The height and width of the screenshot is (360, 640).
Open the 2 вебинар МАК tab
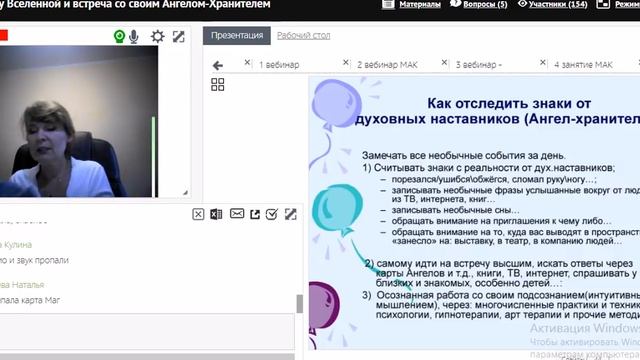pyautogui.click(x=387, y=64)
